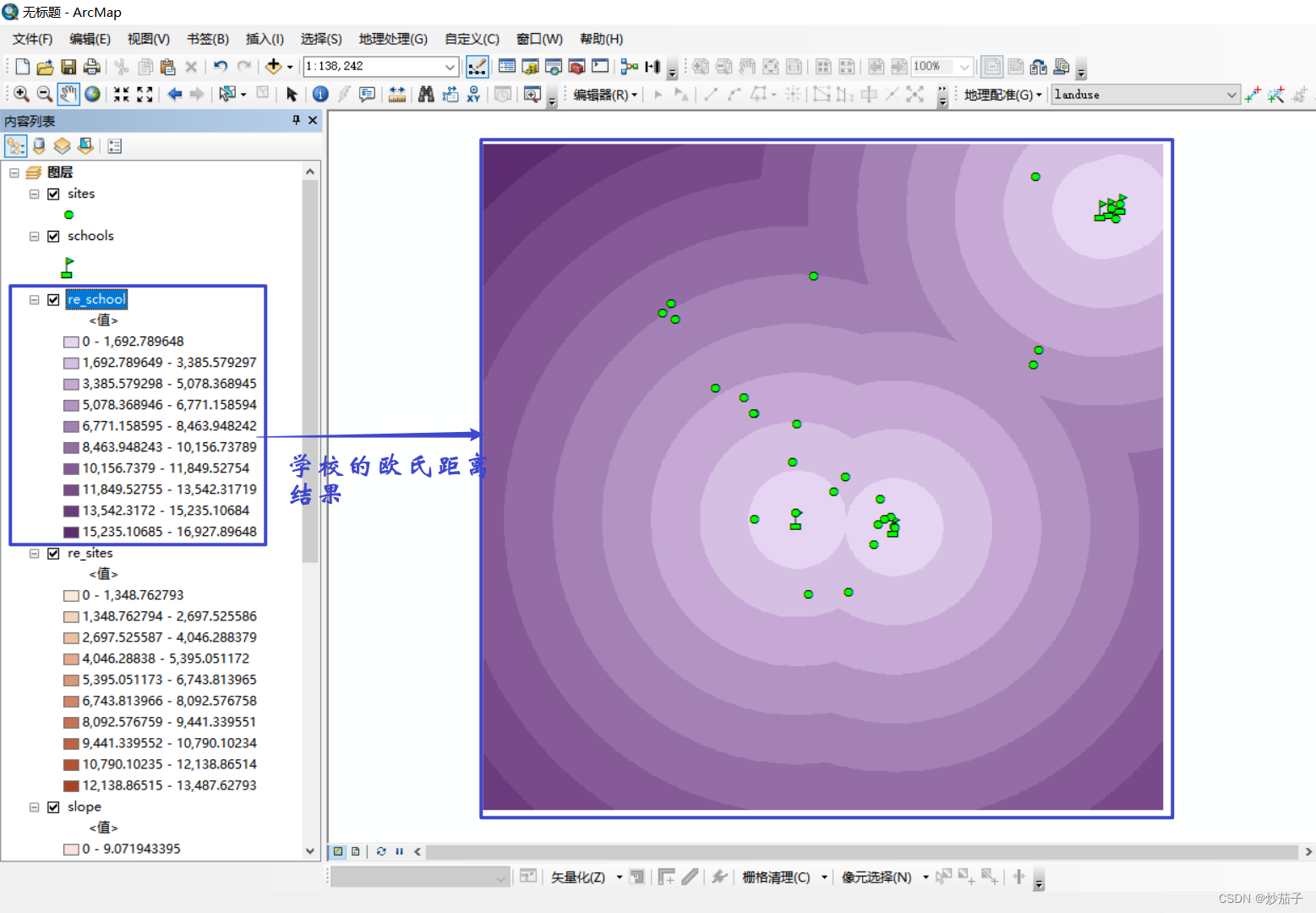Open the 矢量化(Z) menu button
This screenshot has width=1316, height=913.
587,877
